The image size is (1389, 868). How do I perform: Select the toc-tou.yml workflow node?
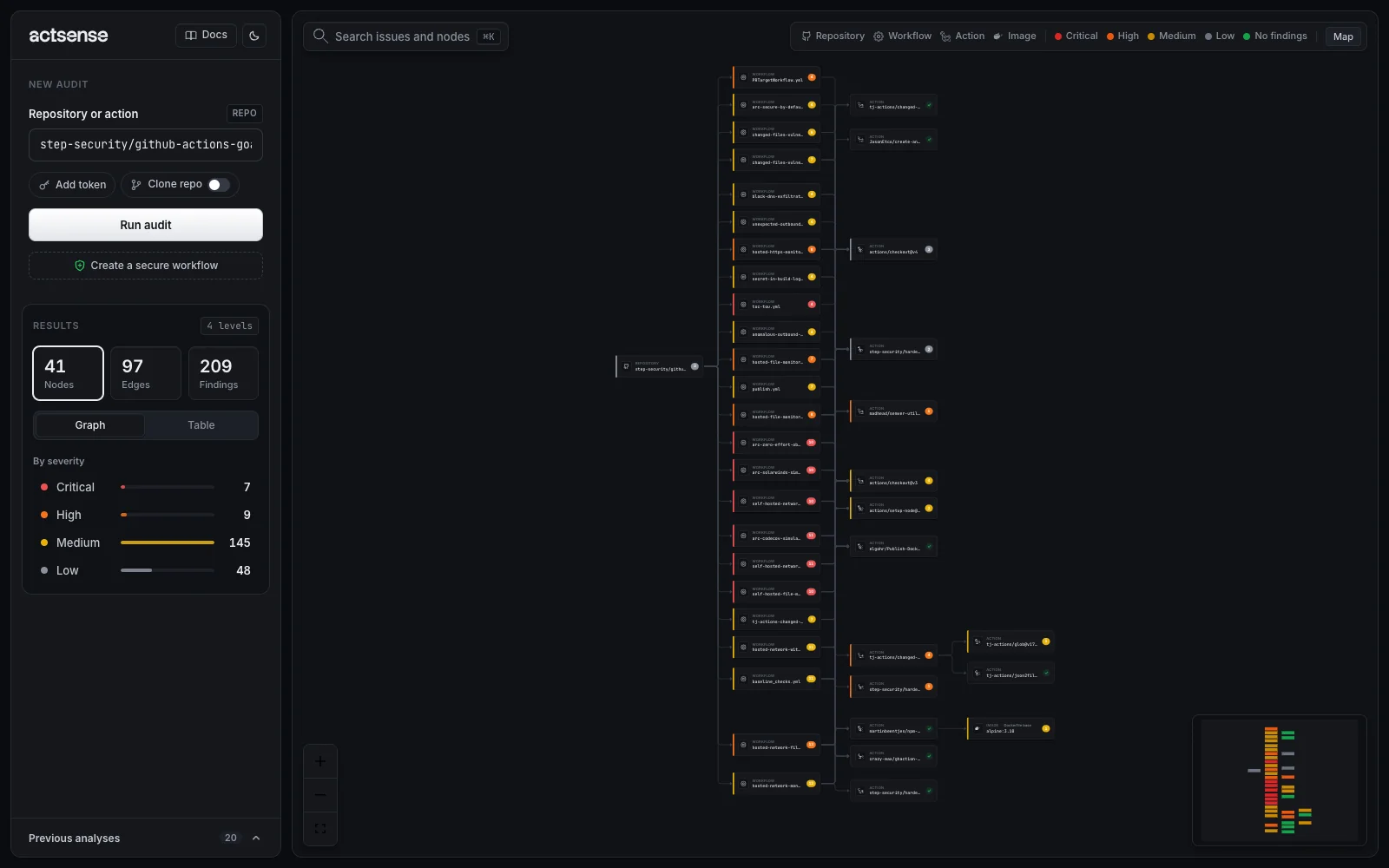[x=776, y=305]
